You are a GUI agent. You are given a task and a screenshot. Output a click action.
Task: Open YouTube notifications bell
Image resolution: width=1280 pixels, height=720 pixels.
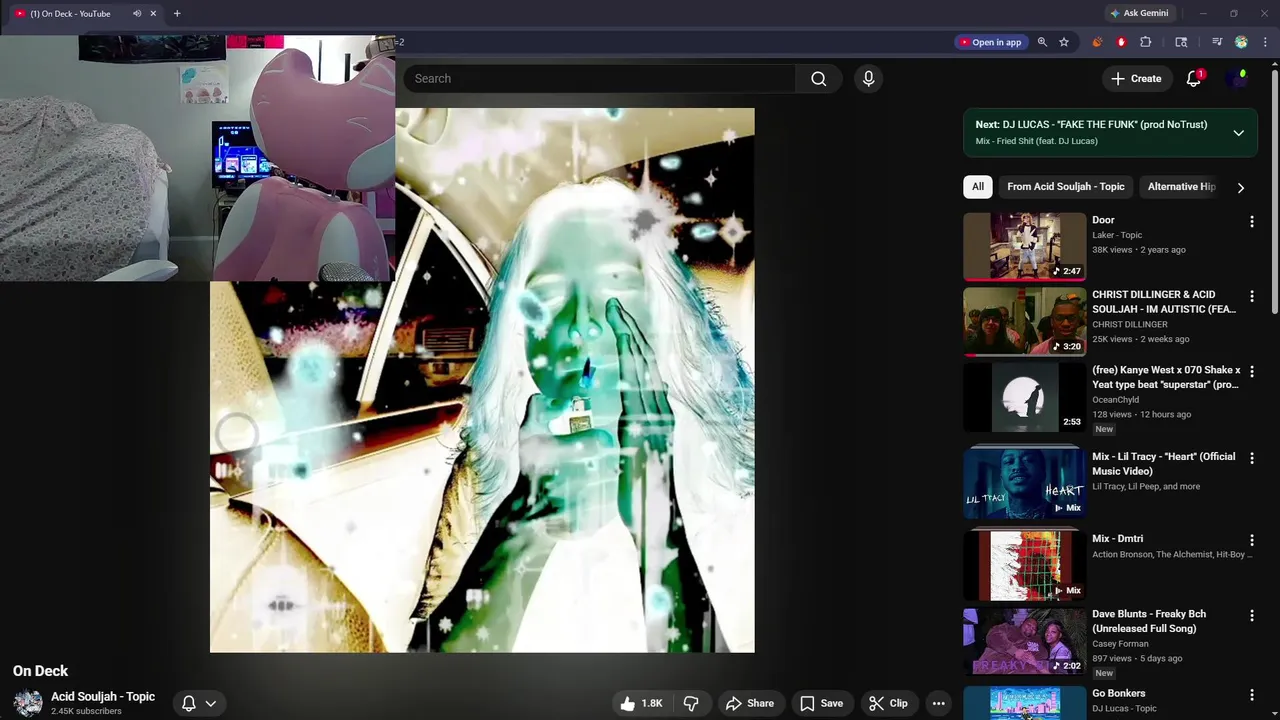tap(1193, 79)
